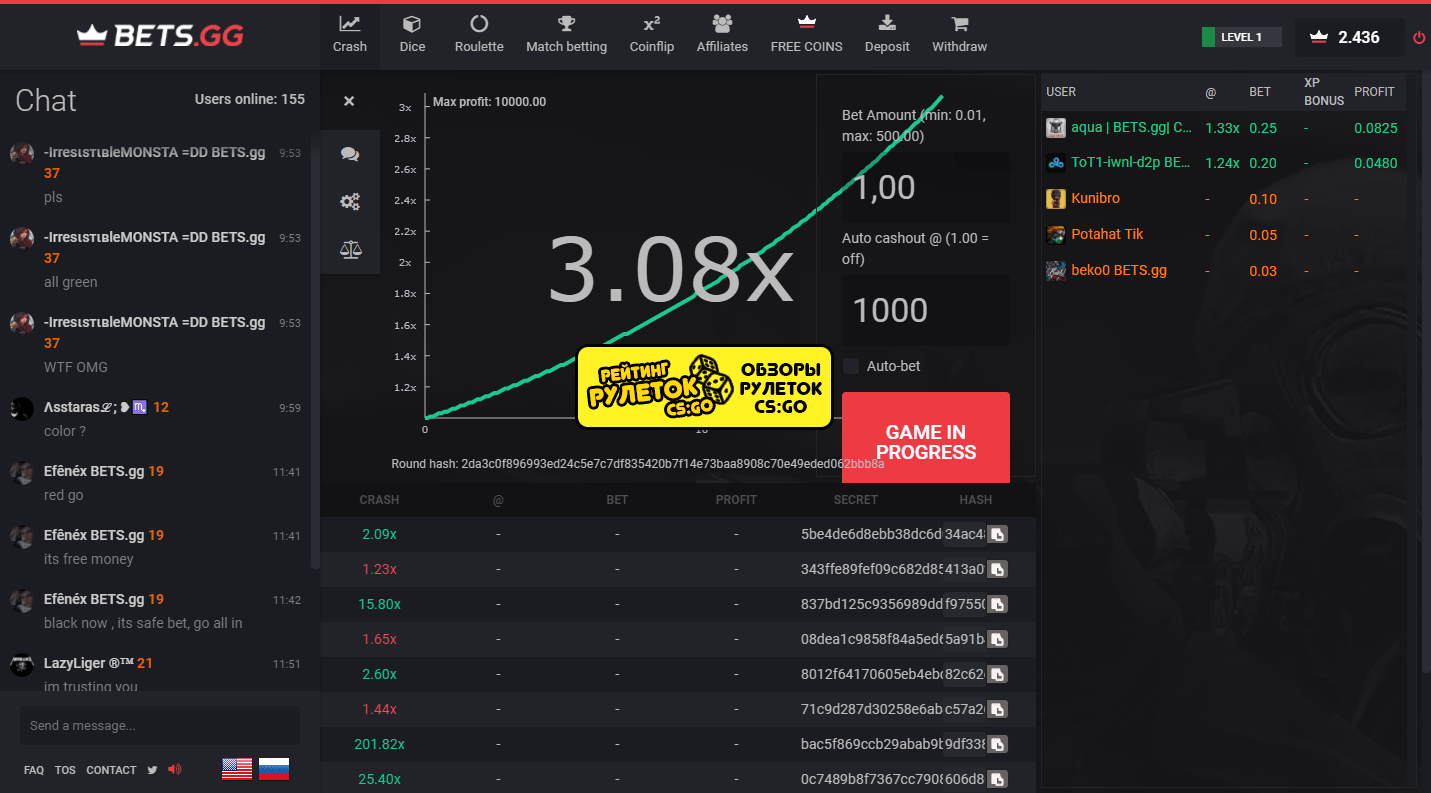Click the Users online: 155 label

(x=250, y=99)
